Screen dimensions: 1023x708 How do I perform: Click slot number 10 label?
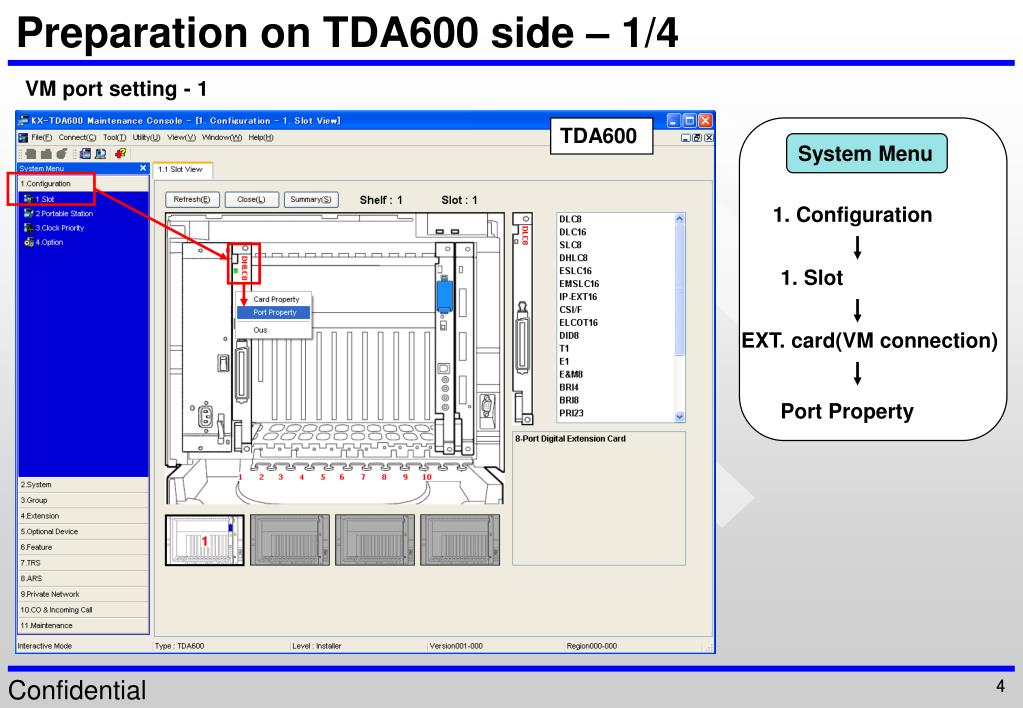tap(427, 477)
